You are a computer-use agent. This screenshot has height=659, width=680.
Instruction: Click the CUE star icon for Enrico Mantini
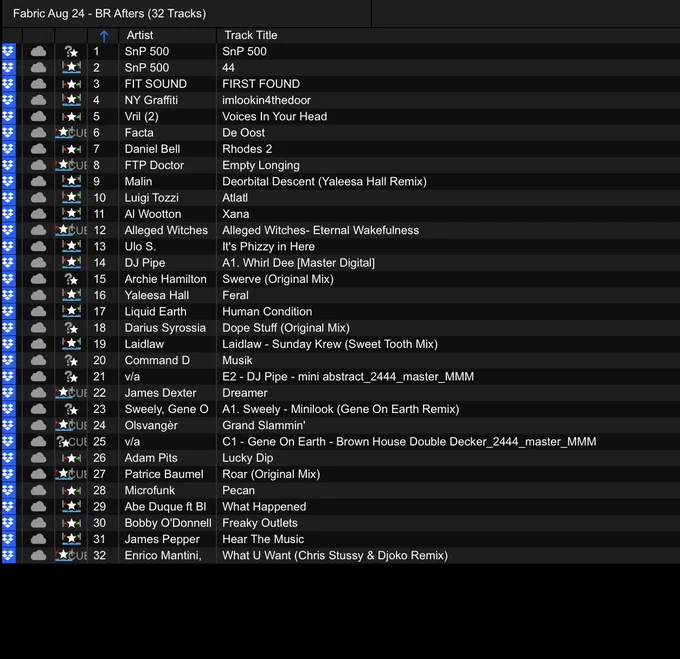71,555
